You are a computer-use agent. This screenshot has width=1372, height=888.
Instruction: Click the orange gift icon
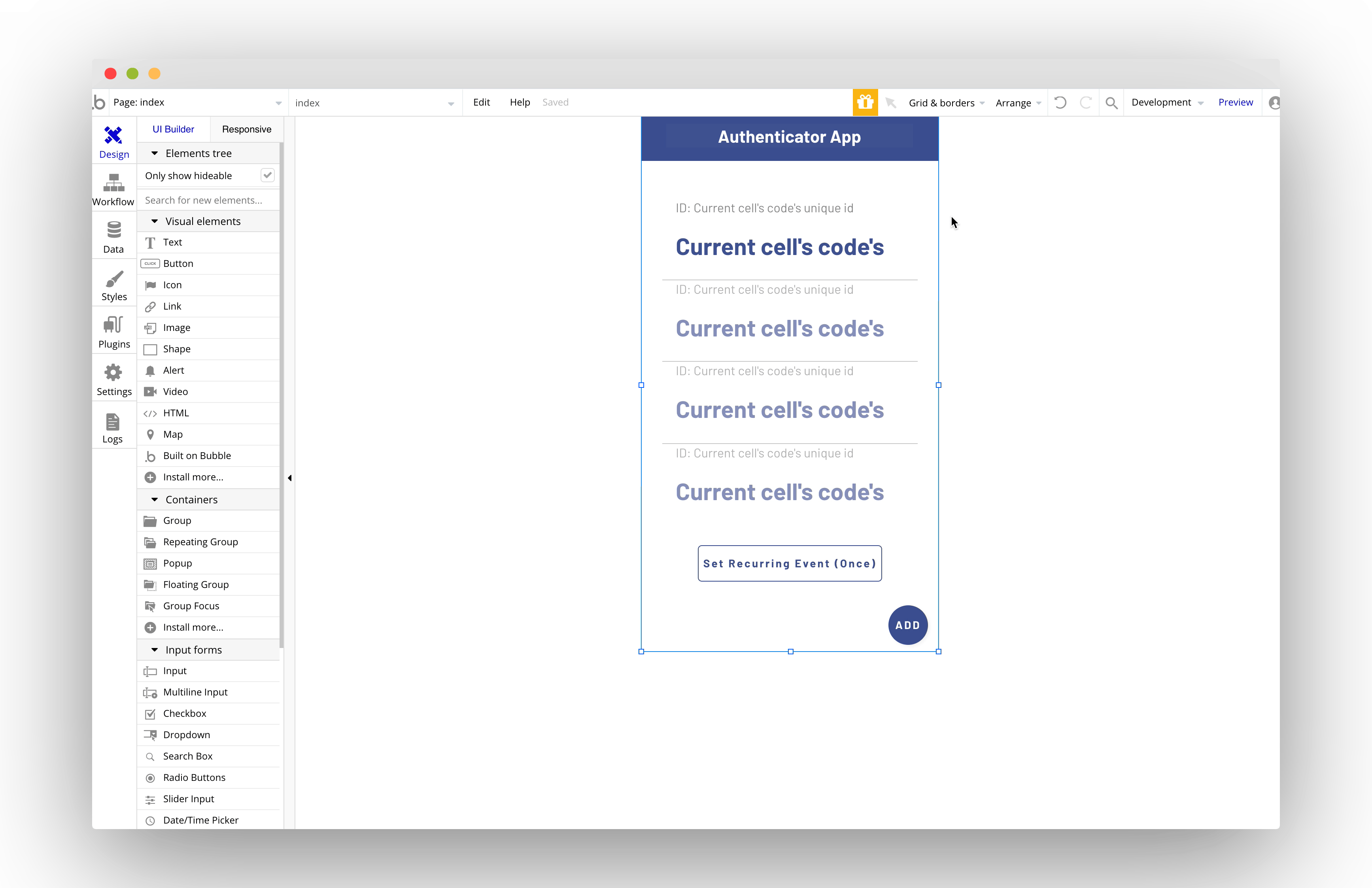pos(865,102)
